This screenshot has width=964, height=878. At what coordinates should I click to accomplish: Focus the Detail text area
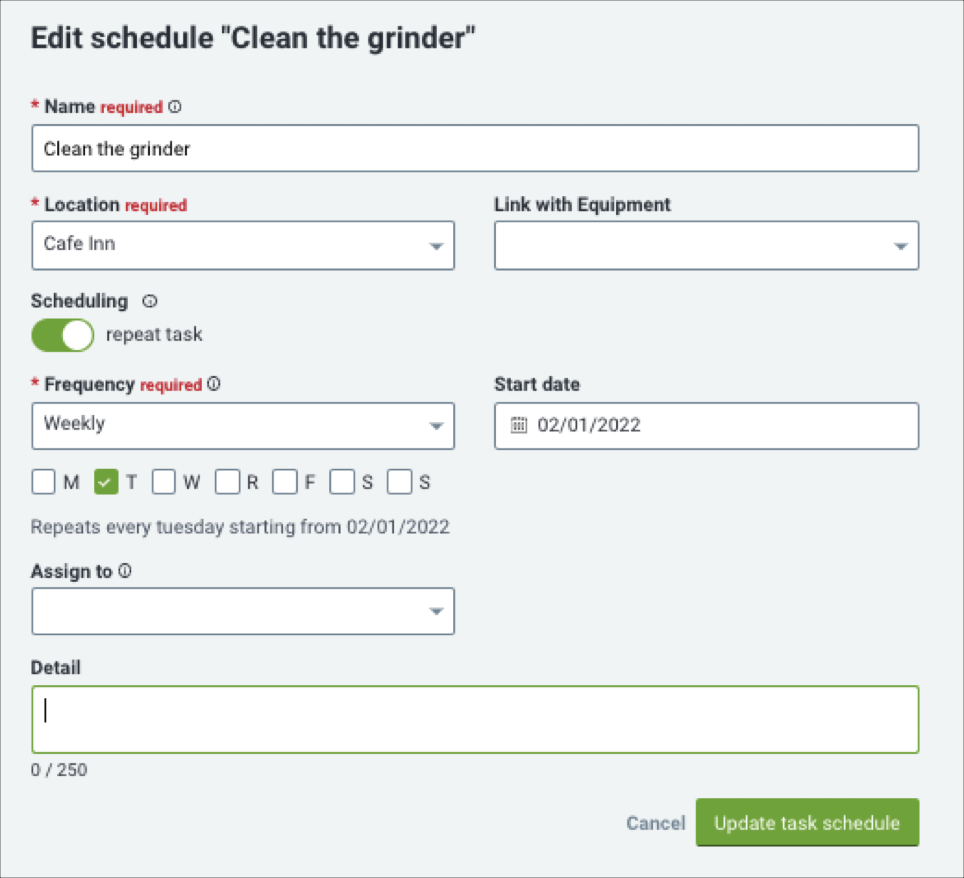pyautogui.click(x=475, y=719)
